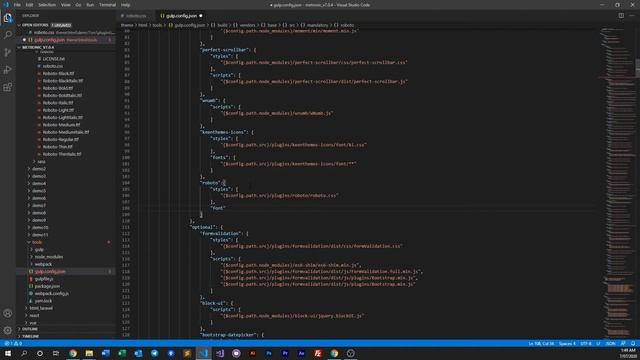Switch to the roboto.css editor tab

(136, 16)
